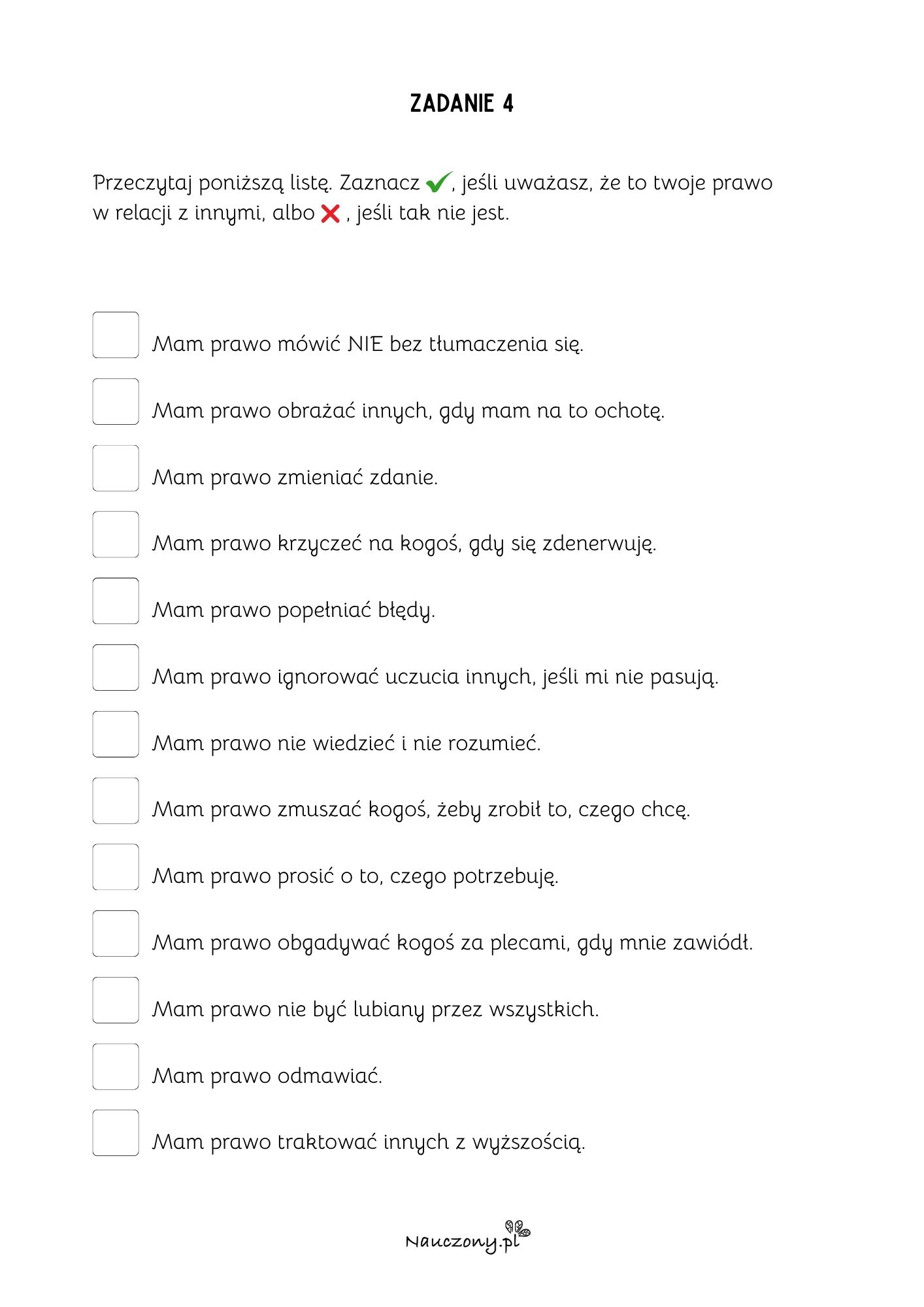
Task: Click the red X icon in instructions
Action: (331, 213)
